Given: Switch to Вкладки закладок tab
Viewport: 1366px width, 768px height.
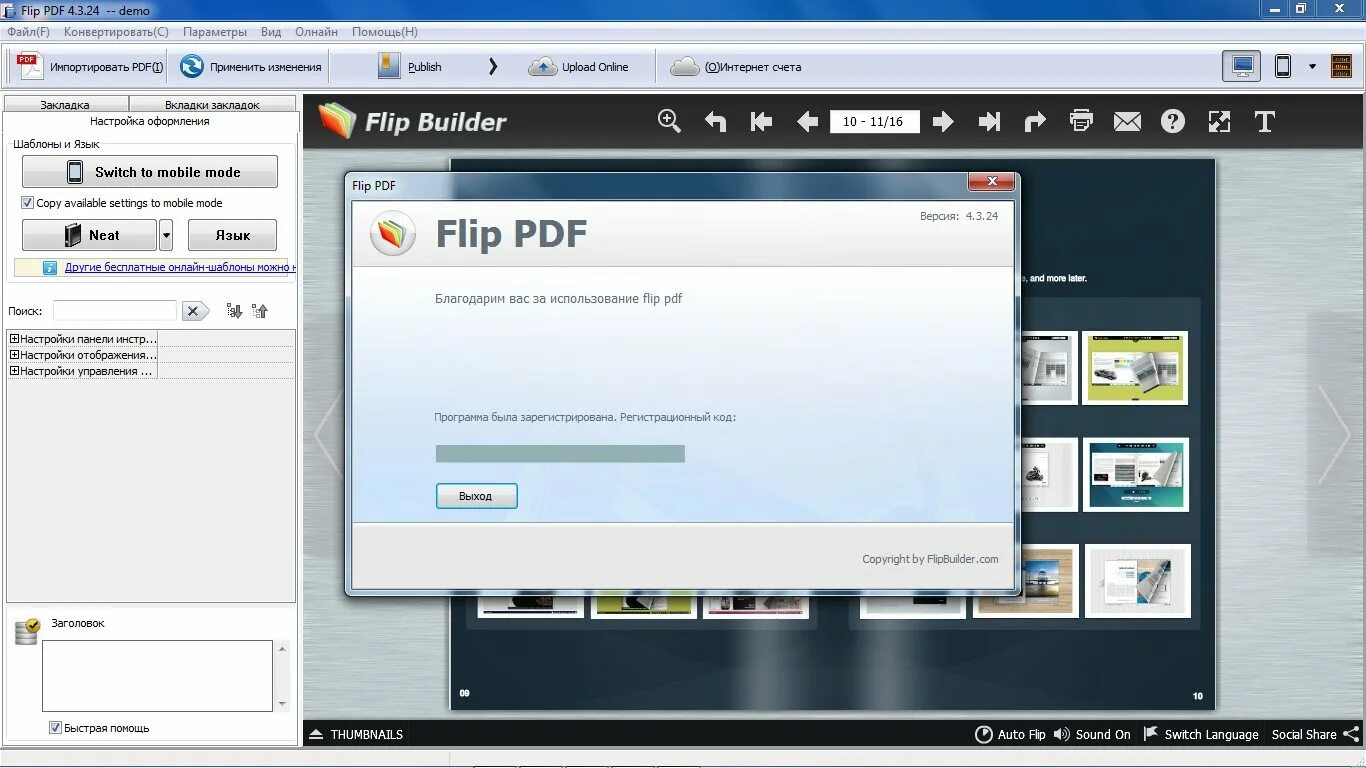Looking at the screenshot, I should [x=212, y=104].
